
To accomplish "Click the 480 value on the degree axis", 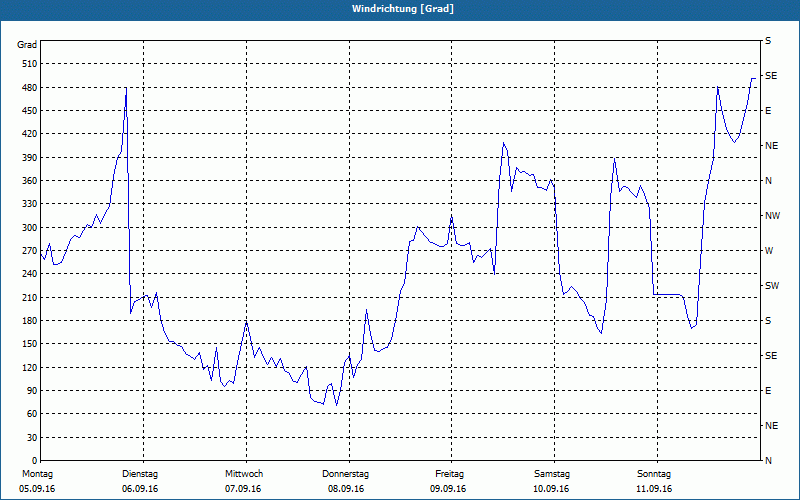I will (30, 87).
